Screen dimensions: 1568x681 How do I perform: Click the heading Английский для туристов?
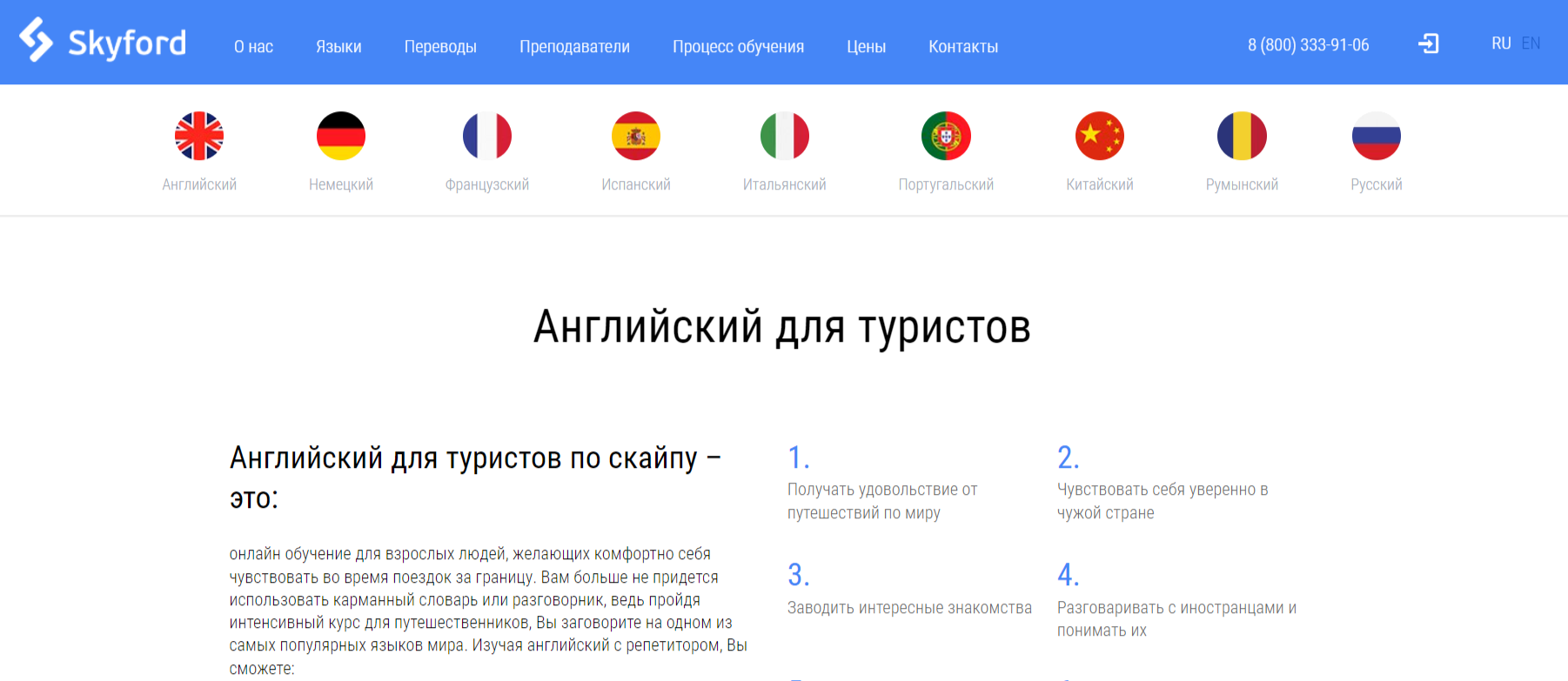[782, 328]
